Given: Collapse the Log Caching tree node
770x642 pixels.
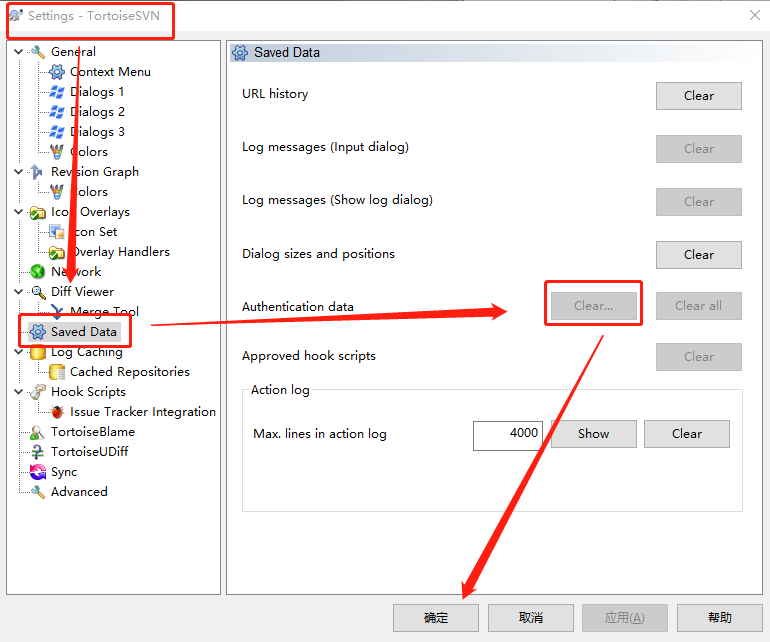Looking at the screenshot, I should tap(19, 352).
